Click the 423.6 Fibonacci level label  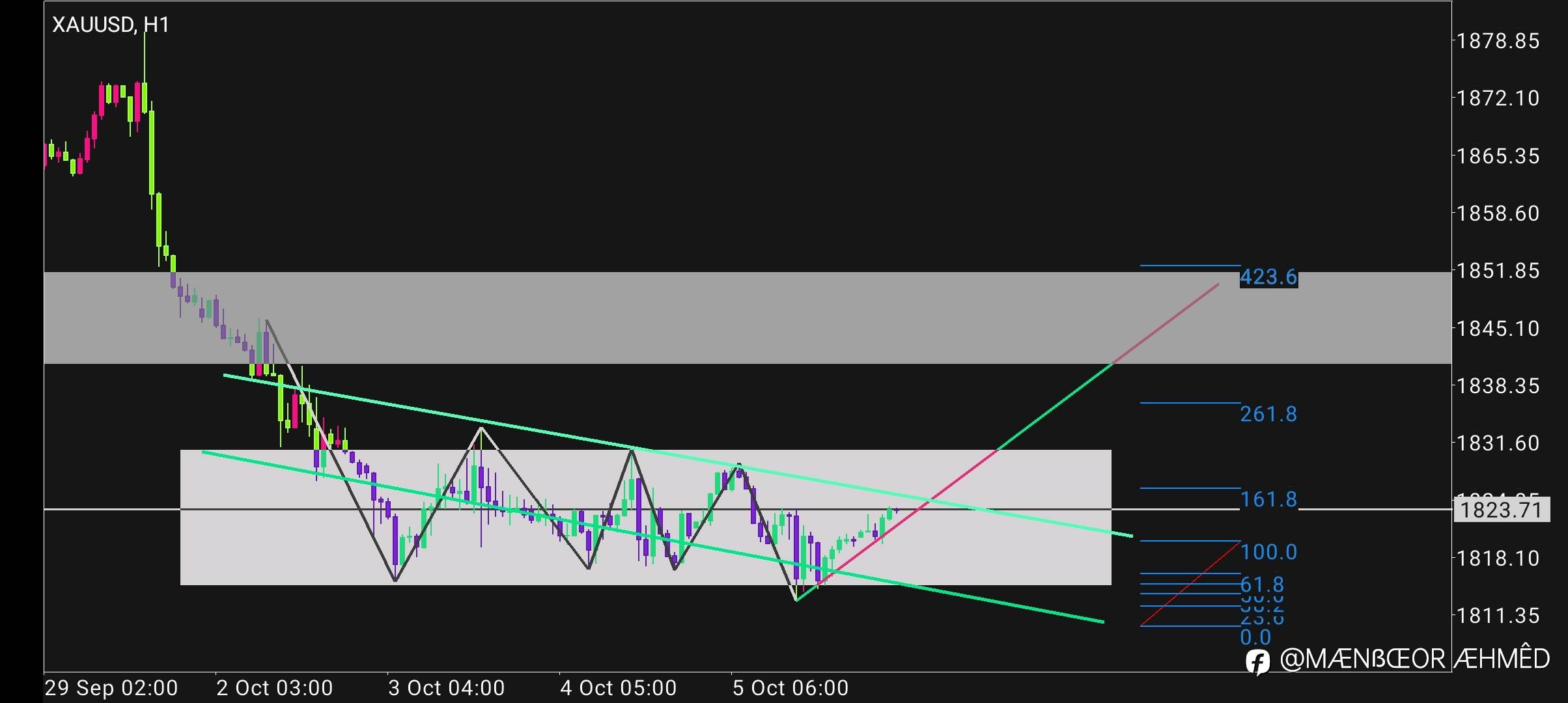(x=1268, y=277)
